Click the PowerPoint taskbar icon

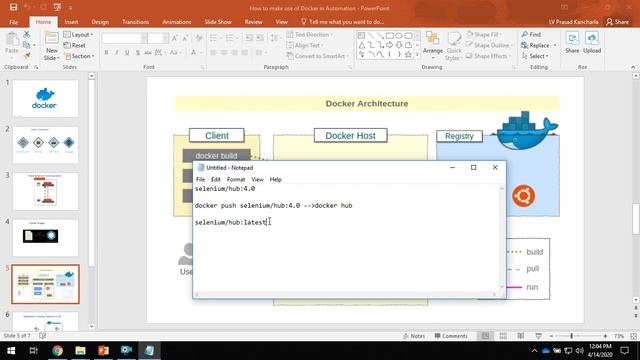click(103, 351)
